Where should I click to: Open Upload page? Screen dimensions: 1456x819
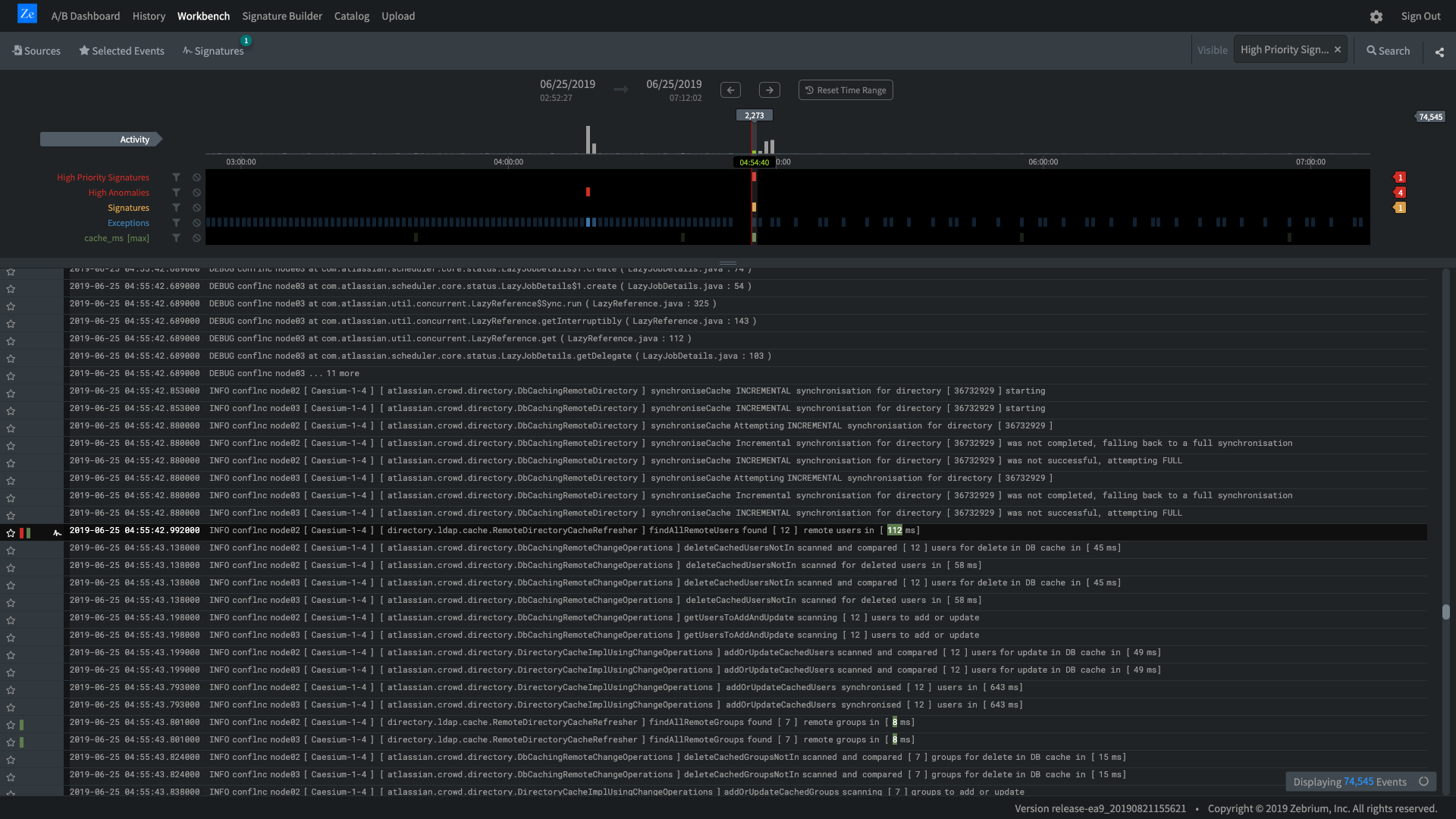coord(398,16)
